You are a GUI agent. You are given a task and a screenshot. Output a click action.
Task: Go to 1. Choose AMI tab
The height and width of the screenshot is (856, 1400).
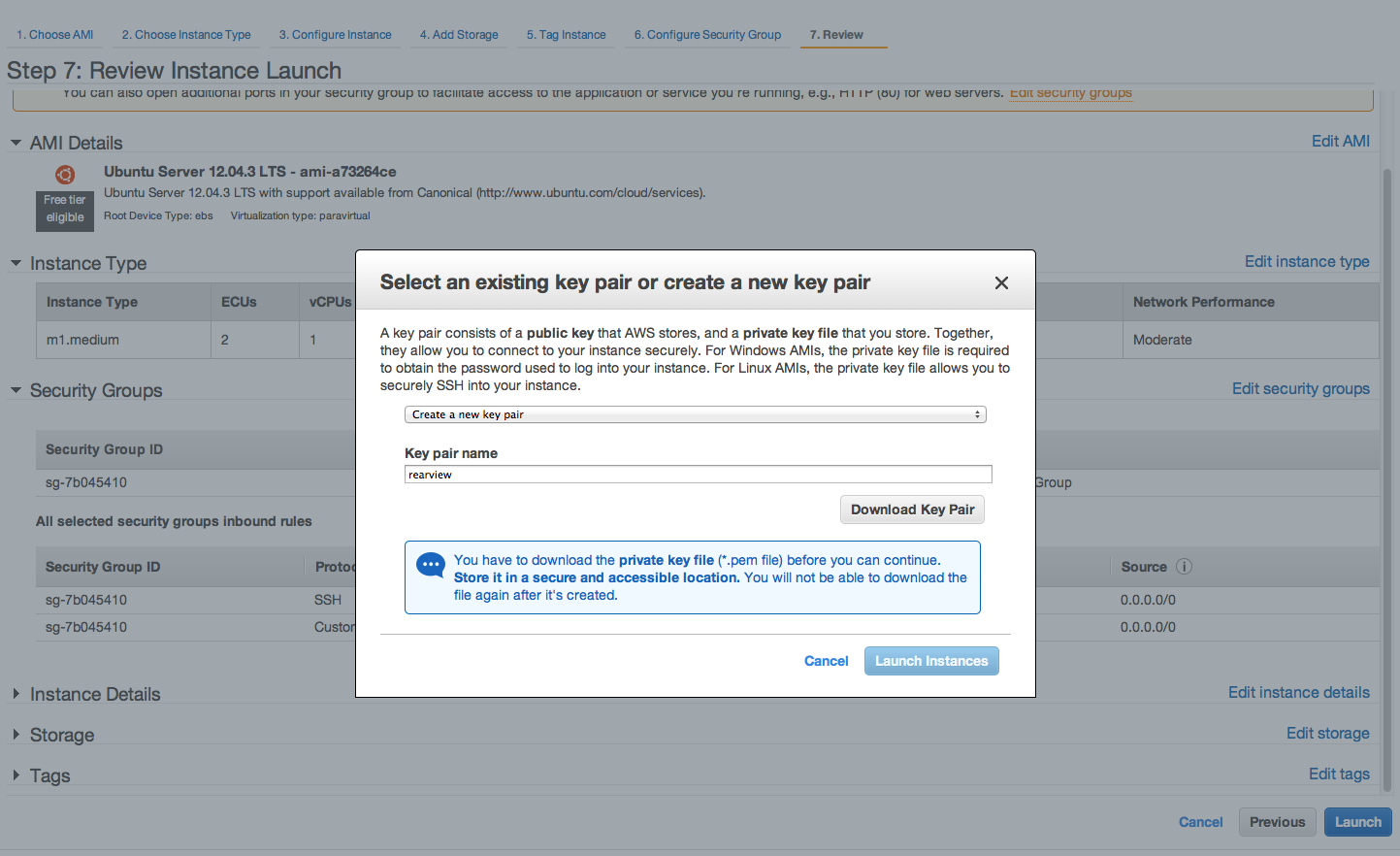[55, 35]
